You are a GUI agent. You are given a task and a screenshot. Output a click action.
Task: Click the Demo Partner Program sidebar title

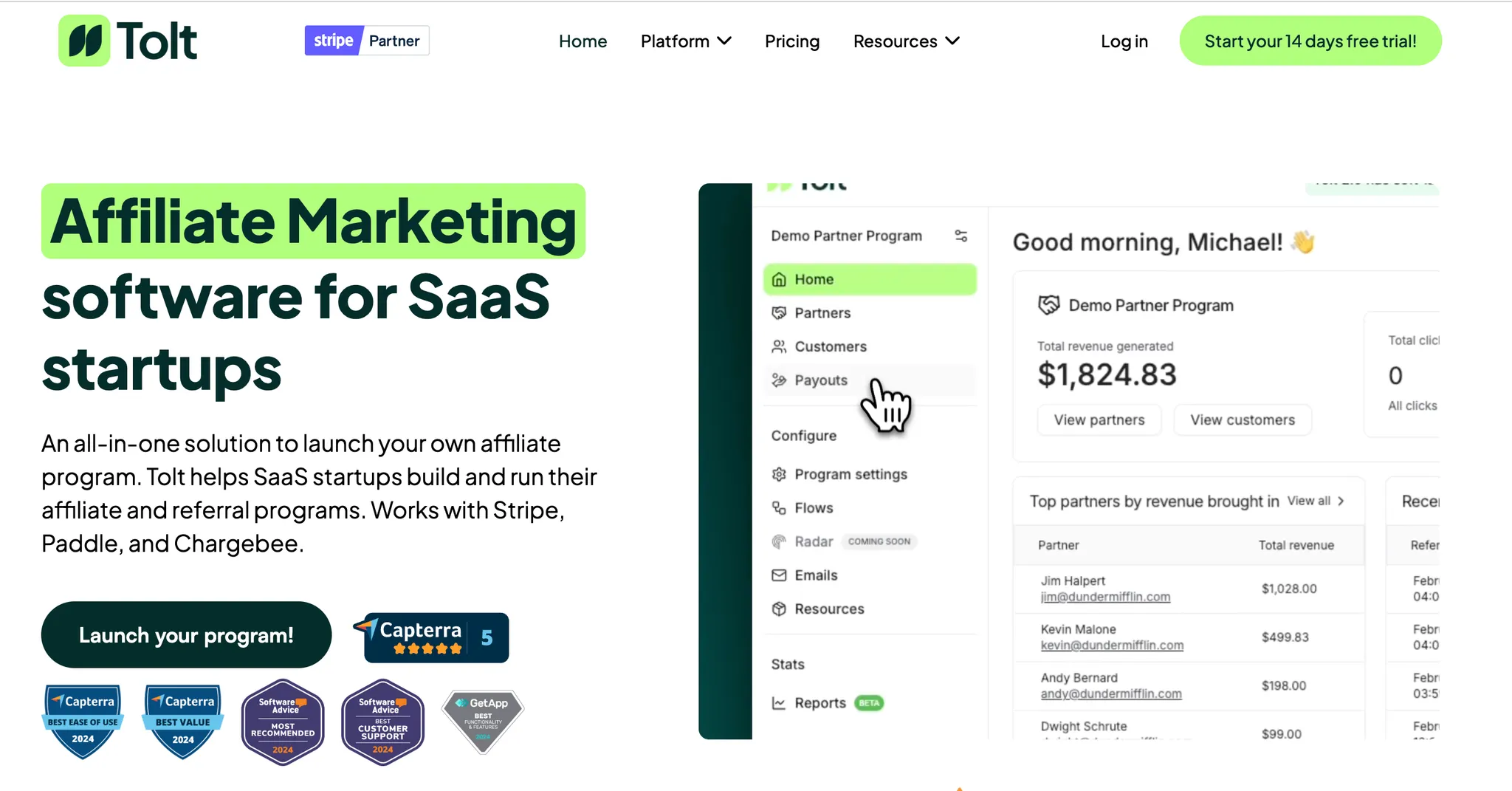847,236
